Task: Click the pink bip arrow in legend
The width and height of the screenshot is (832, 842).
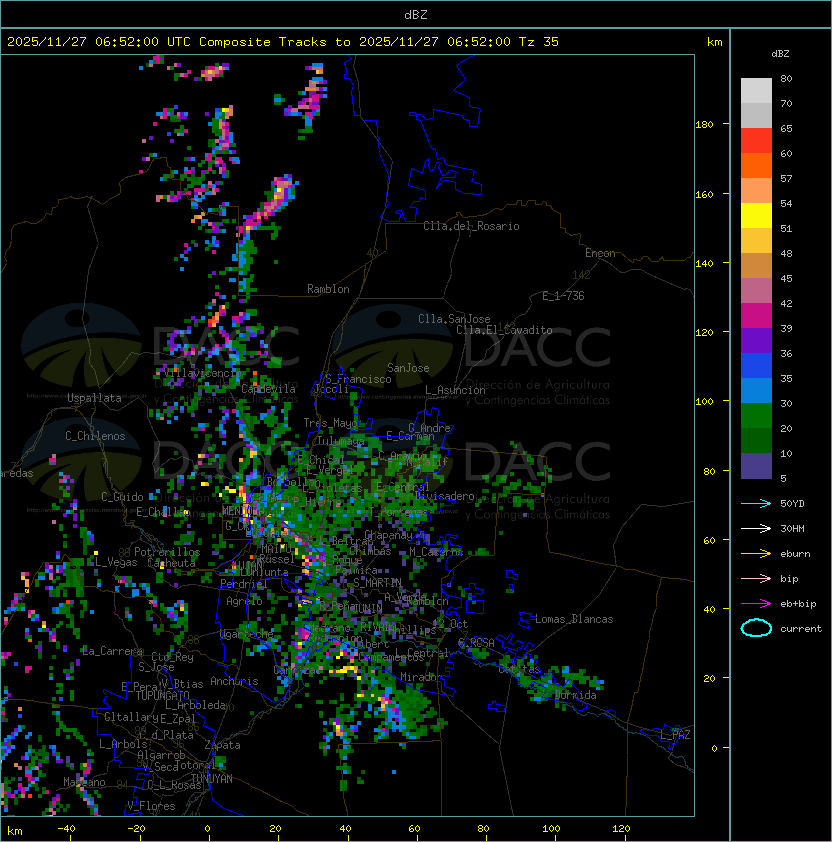Action: click(x=756, y=578)
